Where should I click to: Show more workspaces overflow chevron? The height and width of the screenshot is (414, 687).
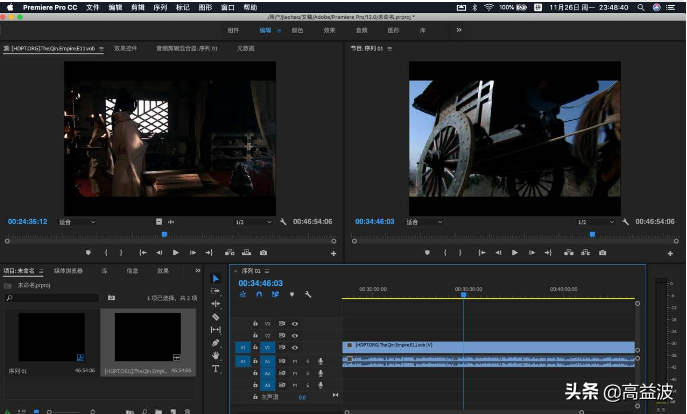tap(459, 30)
